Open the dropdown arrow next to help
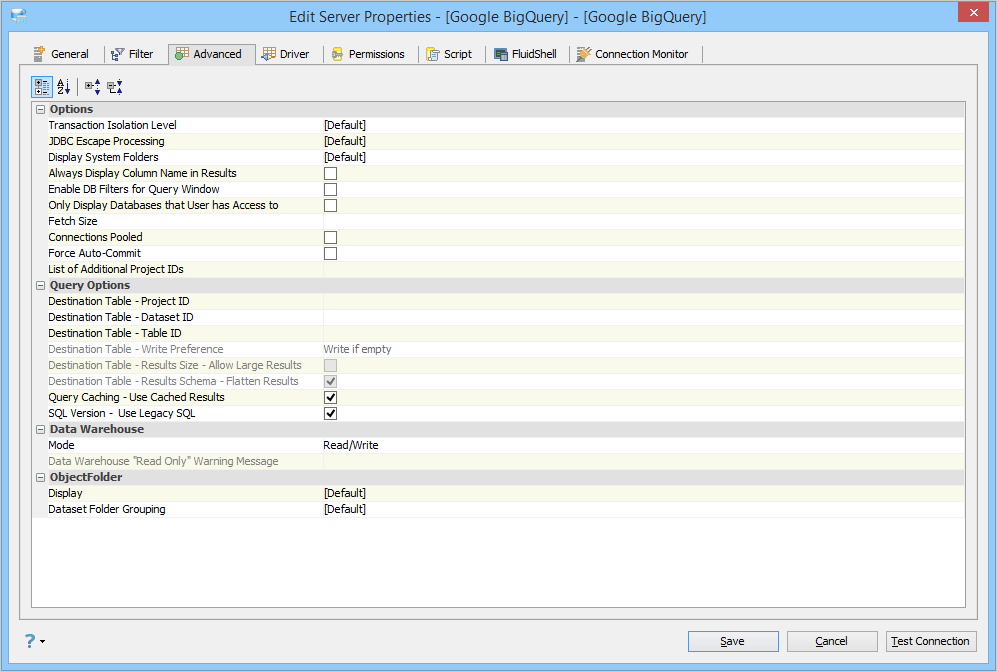 pos(43,641)
